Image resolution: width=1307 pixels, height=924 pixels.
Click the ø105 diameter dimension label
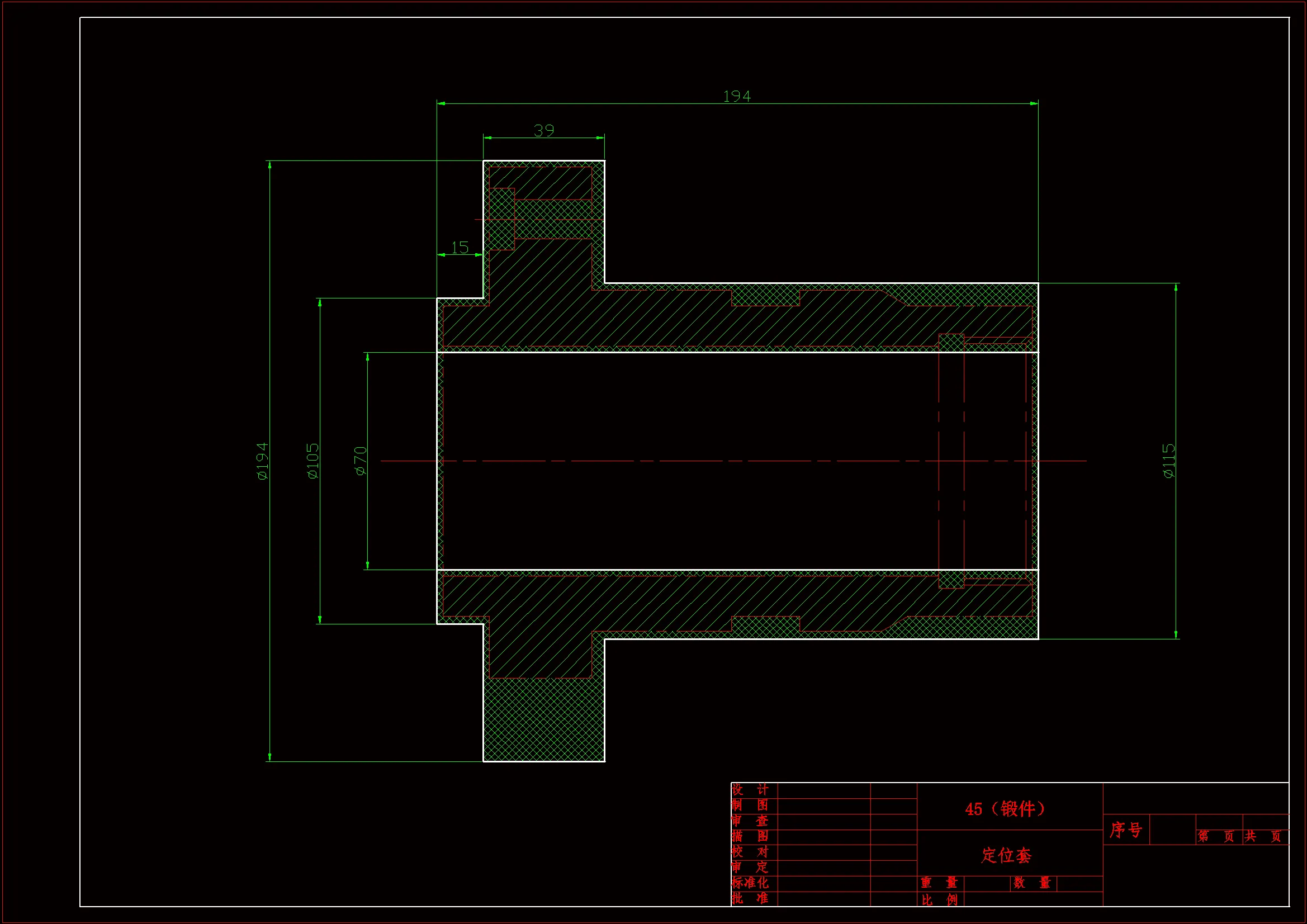pyautogui.click(x=313, y=461)
